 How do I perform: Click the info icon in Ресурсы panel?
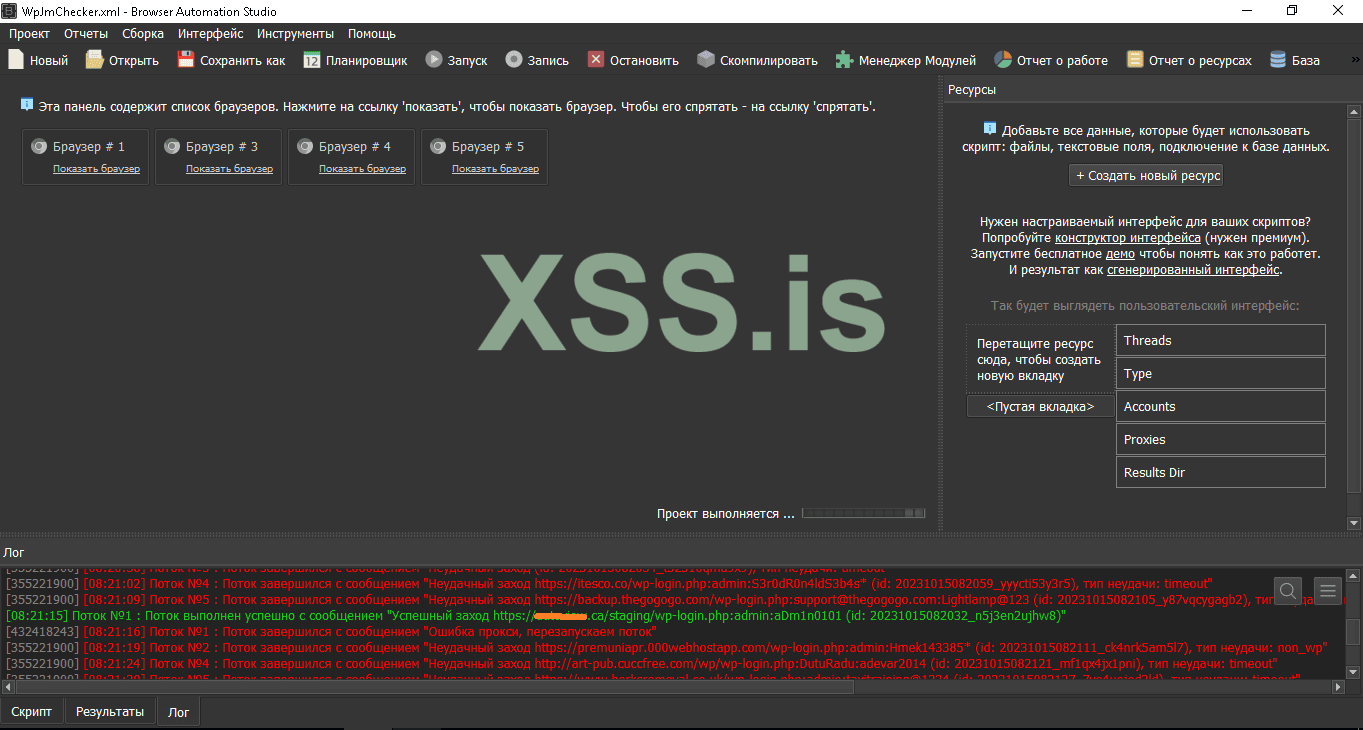pyautogui.click(x=990, y=129)
